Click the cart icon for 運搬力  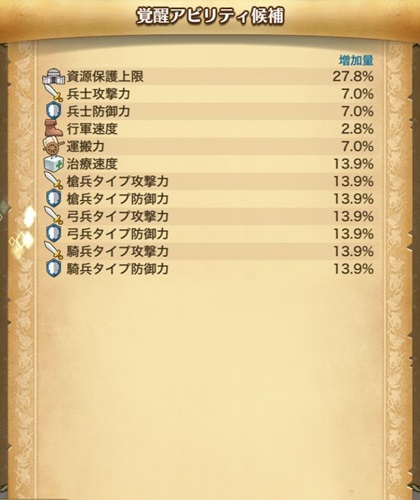click(53, 146)
